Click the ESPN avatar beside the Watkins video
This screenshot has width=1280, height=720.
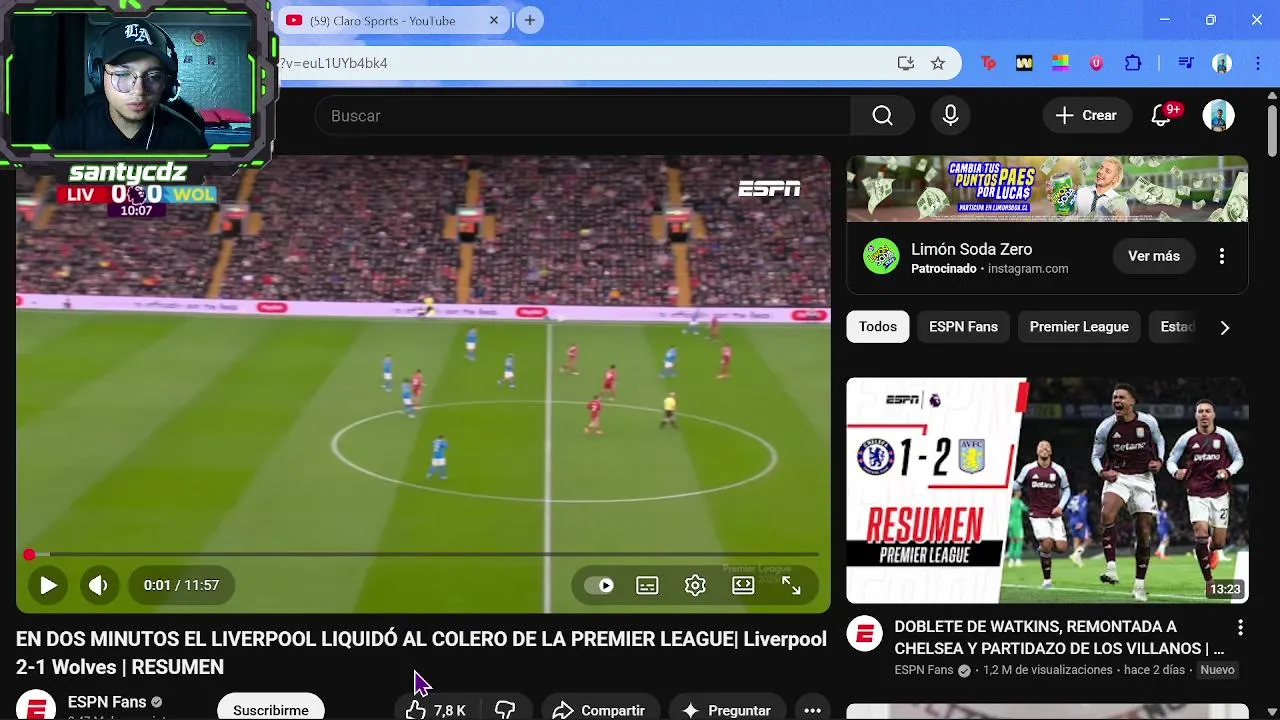tap(865, 634)
